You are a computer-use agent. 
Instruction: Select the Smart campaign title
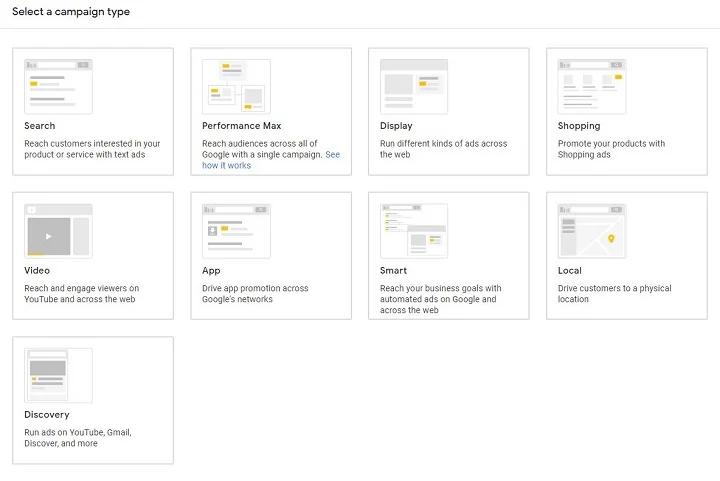(x=394, y=270)
